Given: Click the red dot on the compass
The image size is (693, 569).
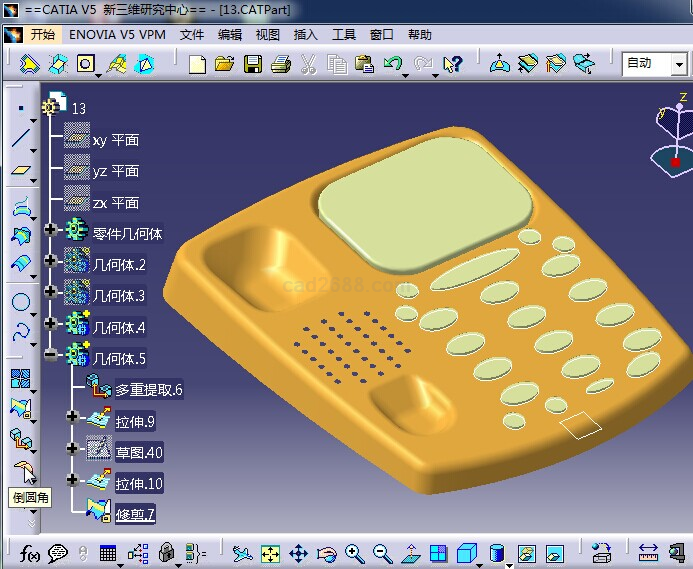Looking at the screenshot, I should tap(675, 161).
